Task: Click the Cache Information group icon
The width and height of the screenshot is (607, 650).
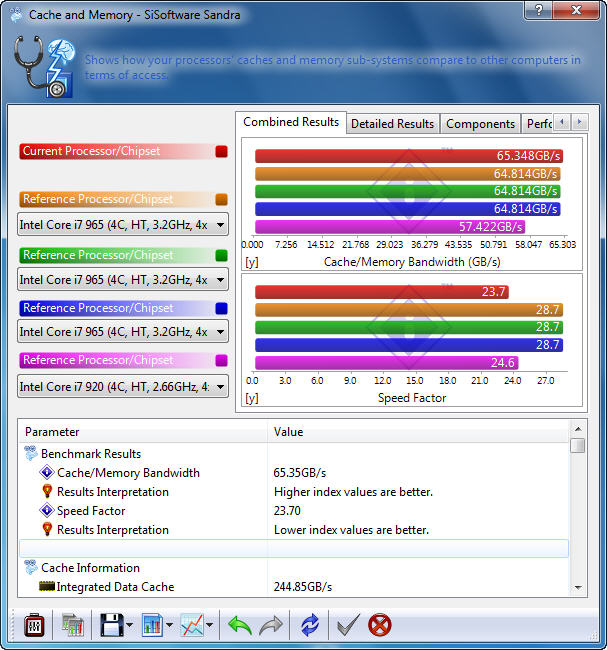Action: point(31,567)
